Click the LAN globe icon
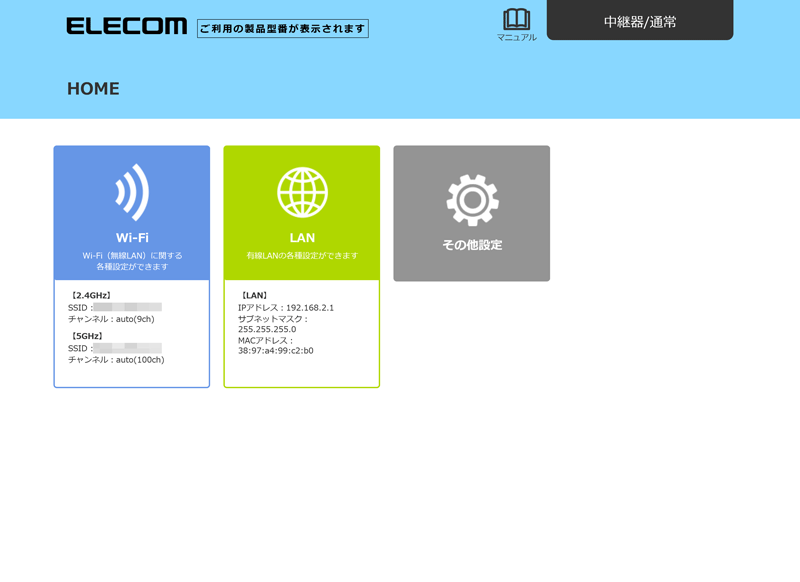The width and height of the screenshot is (800, 582). click(x=302, y=192)
